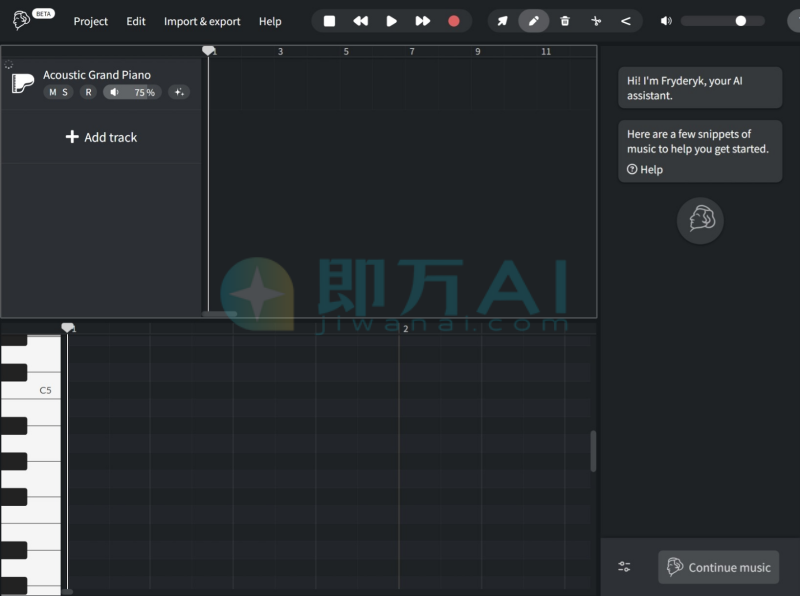The image size is (800, 596).
Task: Select the pencil draw tool
Action: tap(534, 21)
